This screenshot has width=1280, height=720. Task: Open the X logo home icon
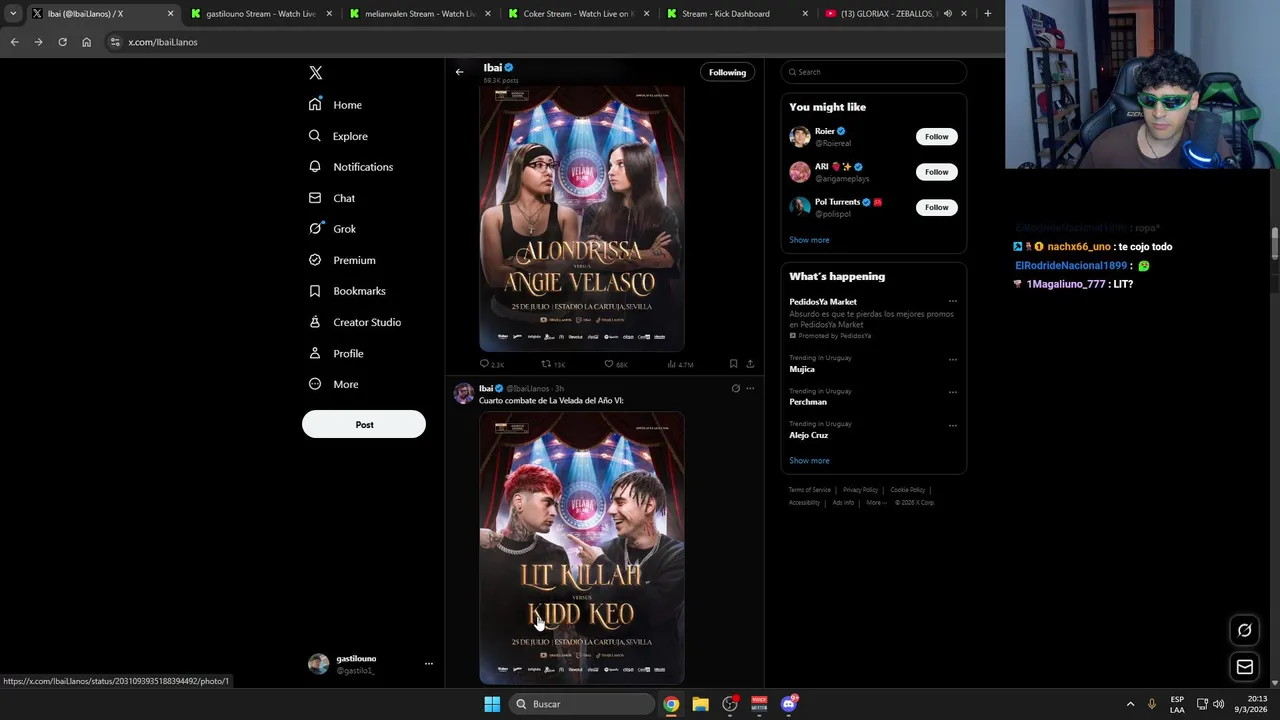(x=316, y=73)
